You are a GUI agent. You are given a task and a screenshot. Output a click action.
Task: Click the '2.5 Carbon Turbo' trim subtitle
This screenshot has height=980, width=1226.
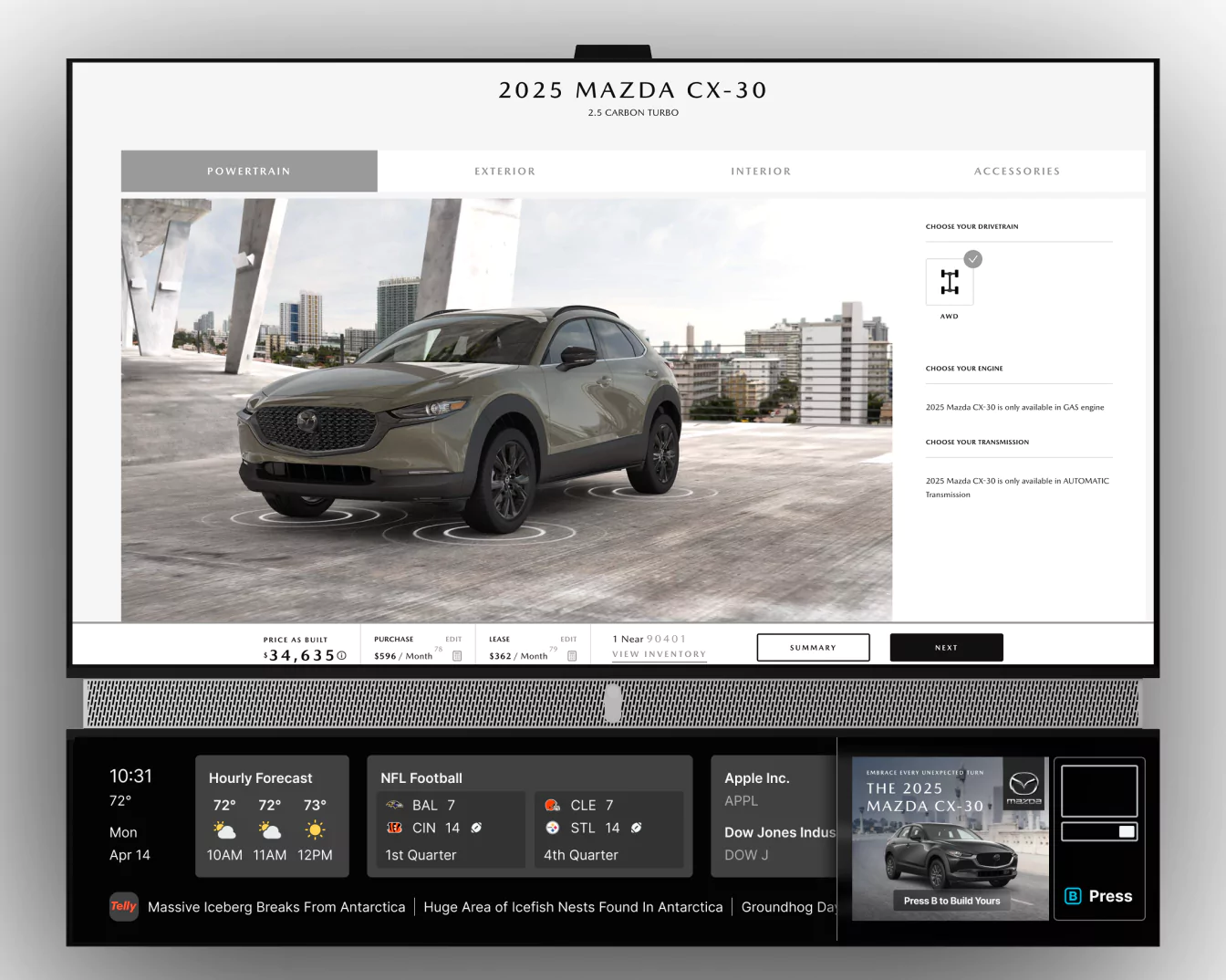click(633, 112)
